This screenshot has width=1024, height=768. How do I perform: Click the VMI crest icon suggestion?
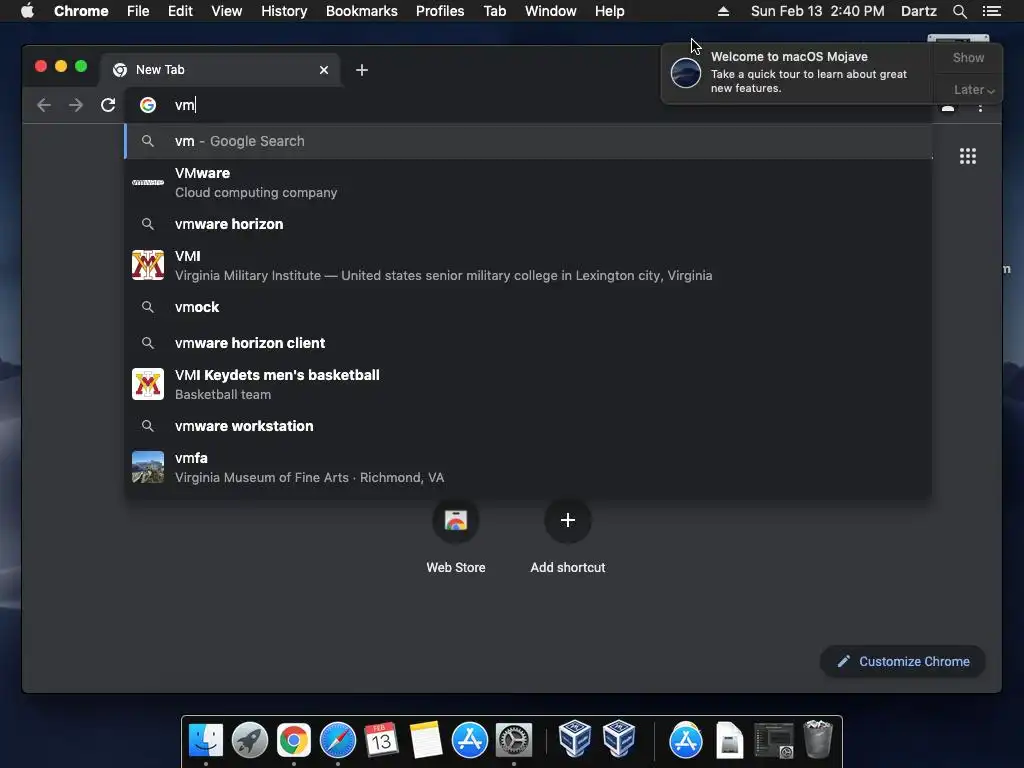tap(148, 265)
